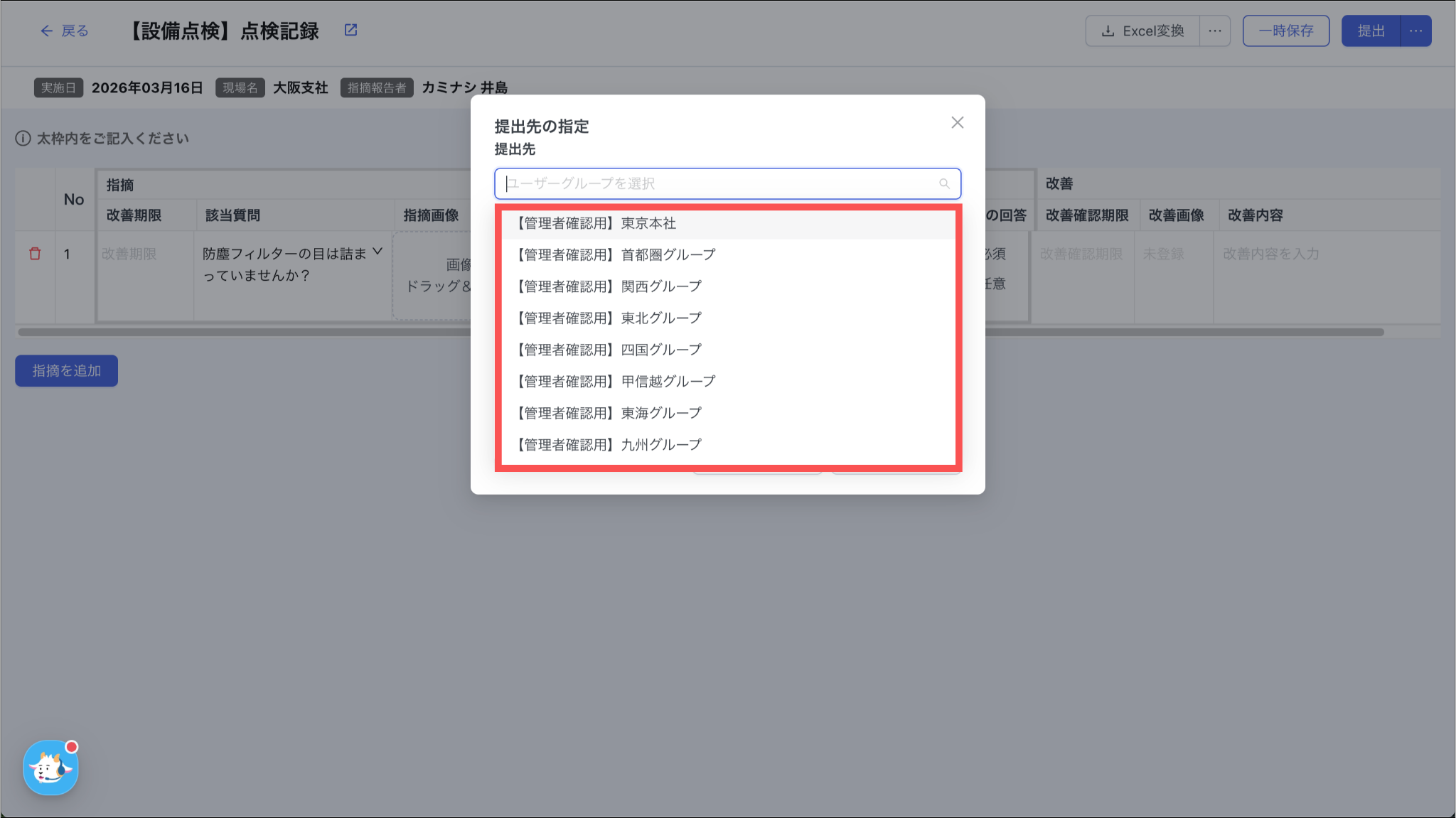This screenshot has width=1456, height=818.
Task: Click the 提出 submit button
Action: pos(1371,31)
